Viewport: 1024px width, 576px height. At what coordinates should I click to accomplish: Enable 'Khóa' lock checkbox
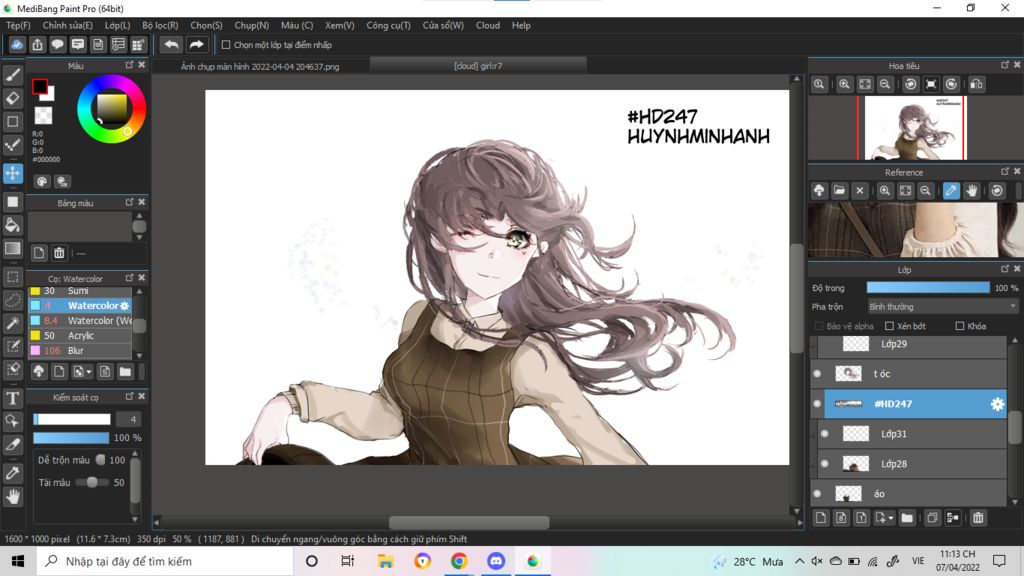959,326
